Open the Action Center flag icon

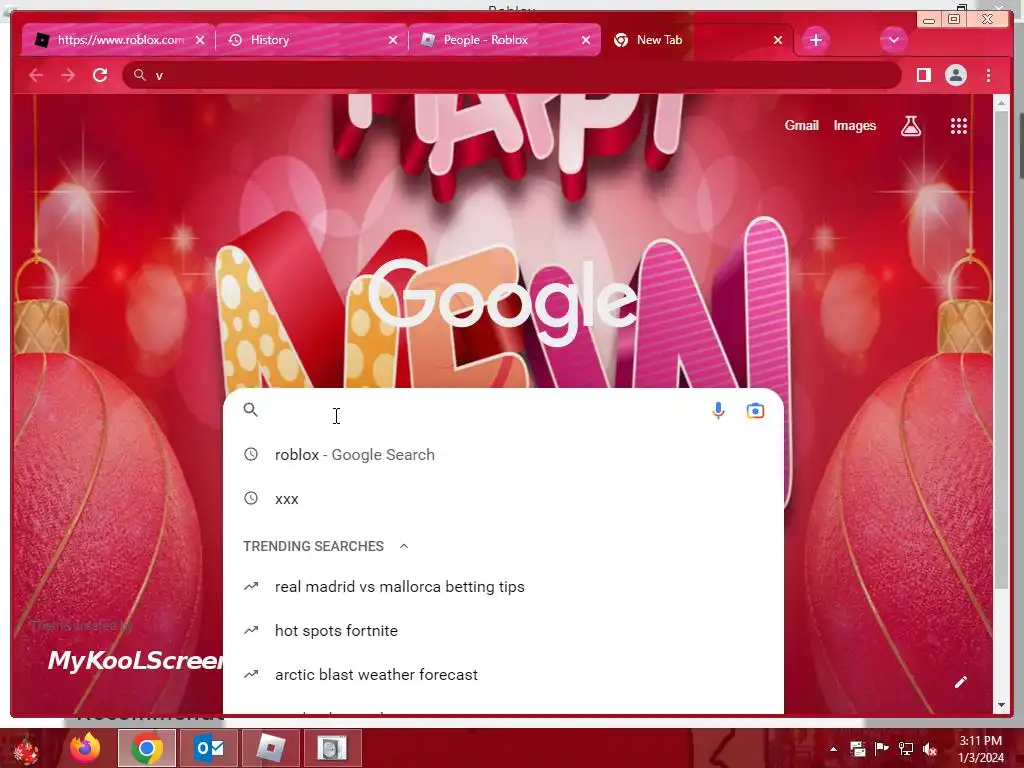click(x=882, y=749)
